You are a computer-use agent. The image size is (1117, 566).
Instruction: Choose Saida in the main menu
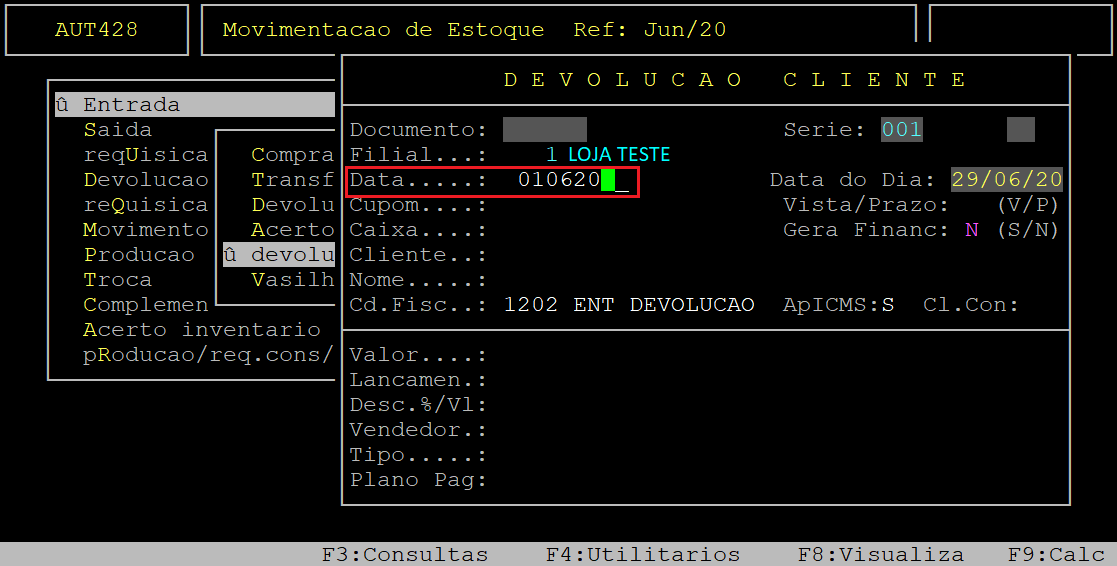[117, 130]
